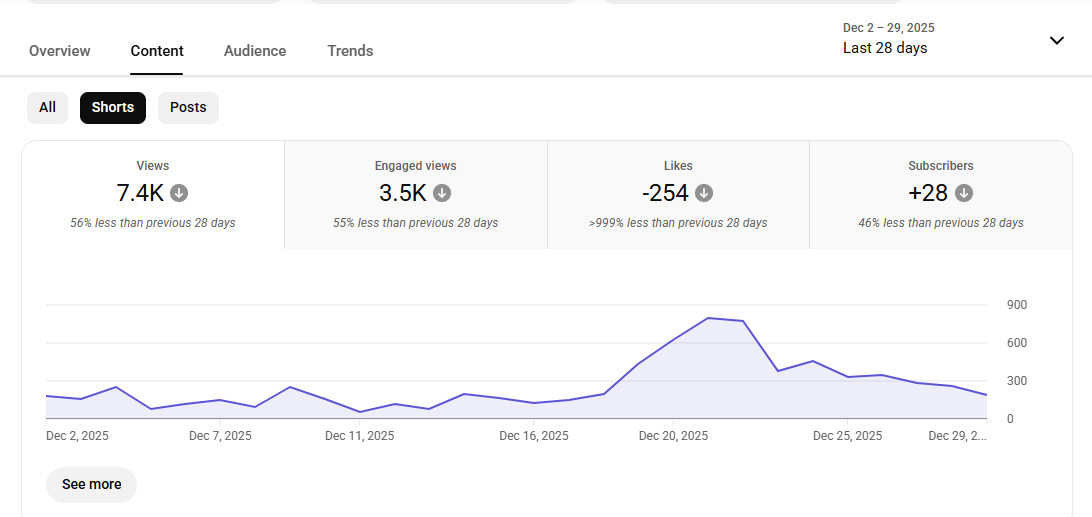Go to the Trends tab

tap(350, 51)
